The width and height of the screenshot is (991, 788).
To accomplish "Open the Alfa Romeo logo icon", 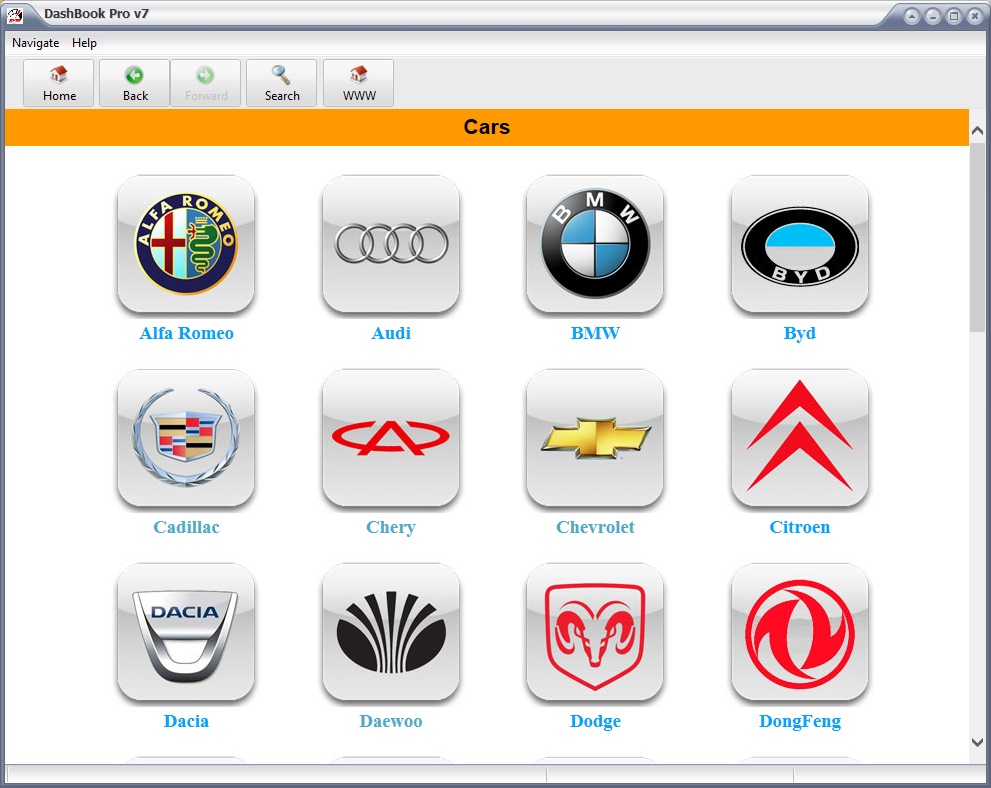I will 186,244.
